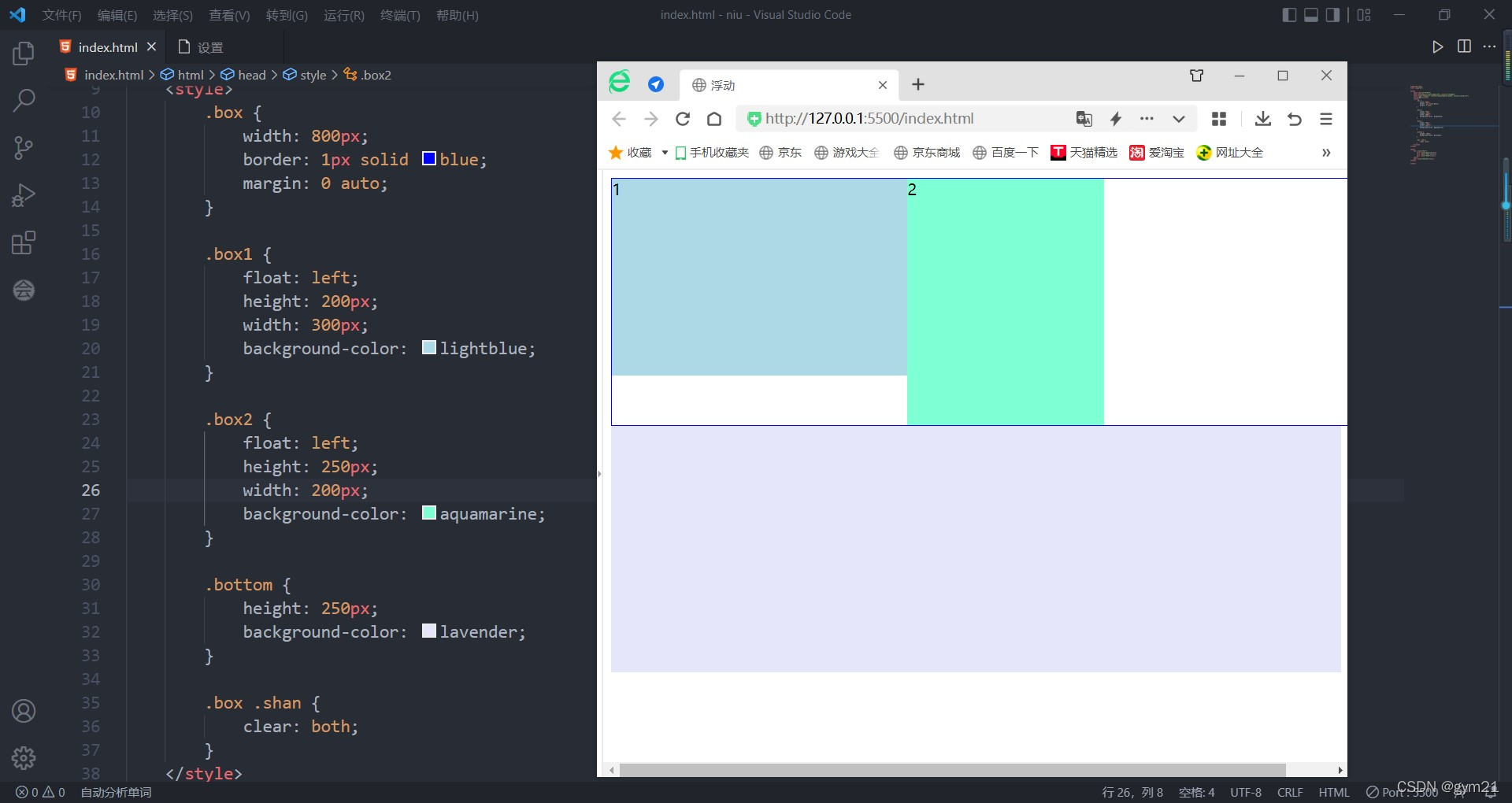Image resolution: width=1512 pixels, height=803 pixels.
Task: Click html in the breadcrumb
Action: [191, 75]
